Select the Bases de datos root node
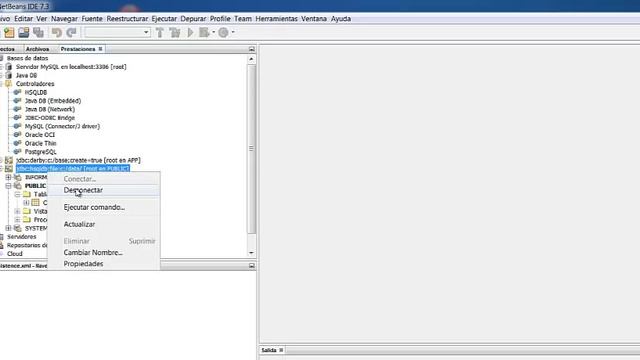Screen dimensions: 640x360 [x=27, y=58]
